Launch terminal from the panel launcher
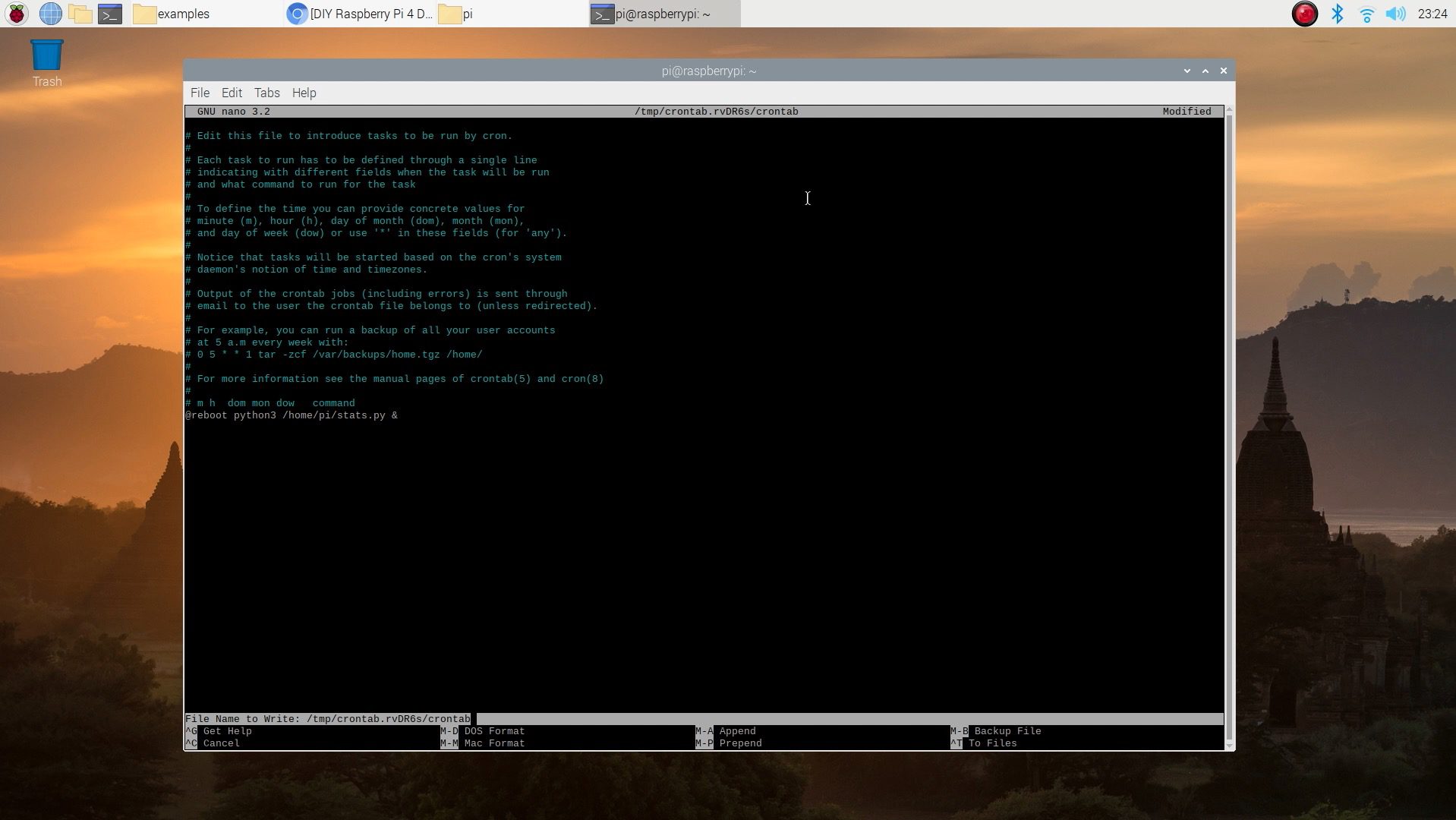This screenshot has width=1456, height=820. [110, 14]
